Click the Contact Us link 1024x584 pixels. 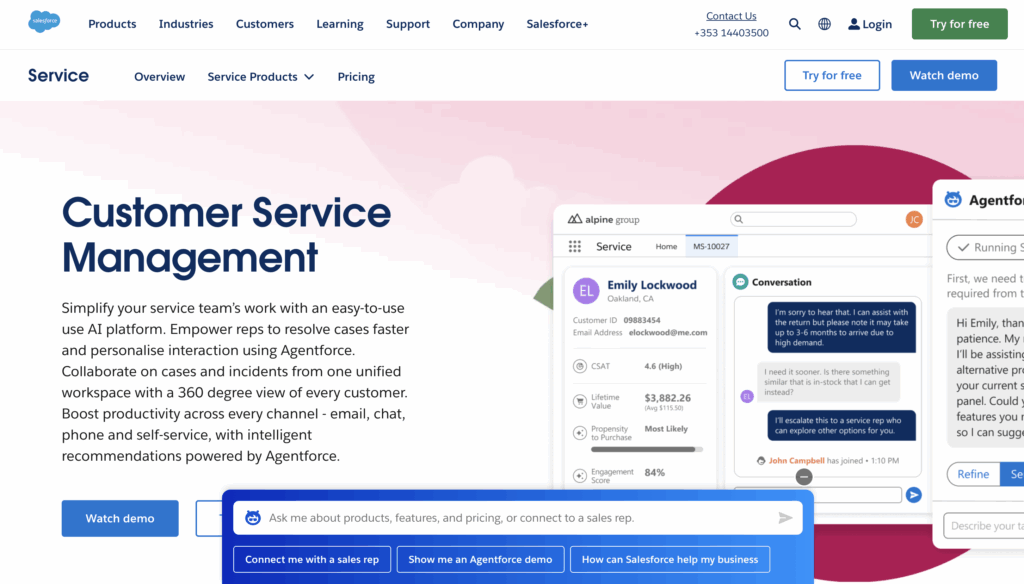pos(731,16)
